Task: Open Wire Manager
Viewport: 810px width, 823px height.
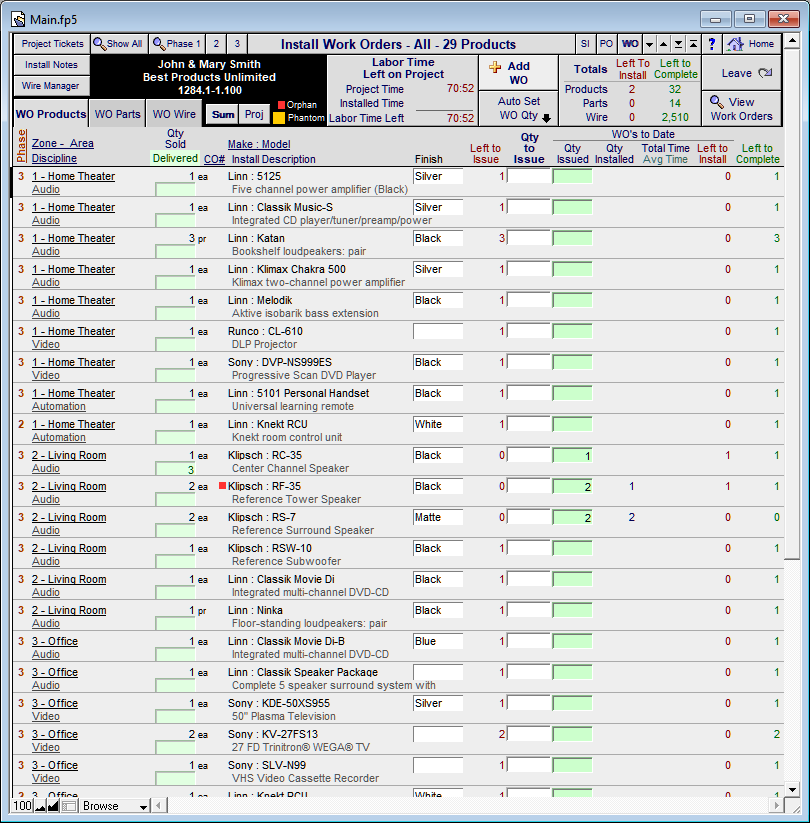Action: [x=51, y=86]
